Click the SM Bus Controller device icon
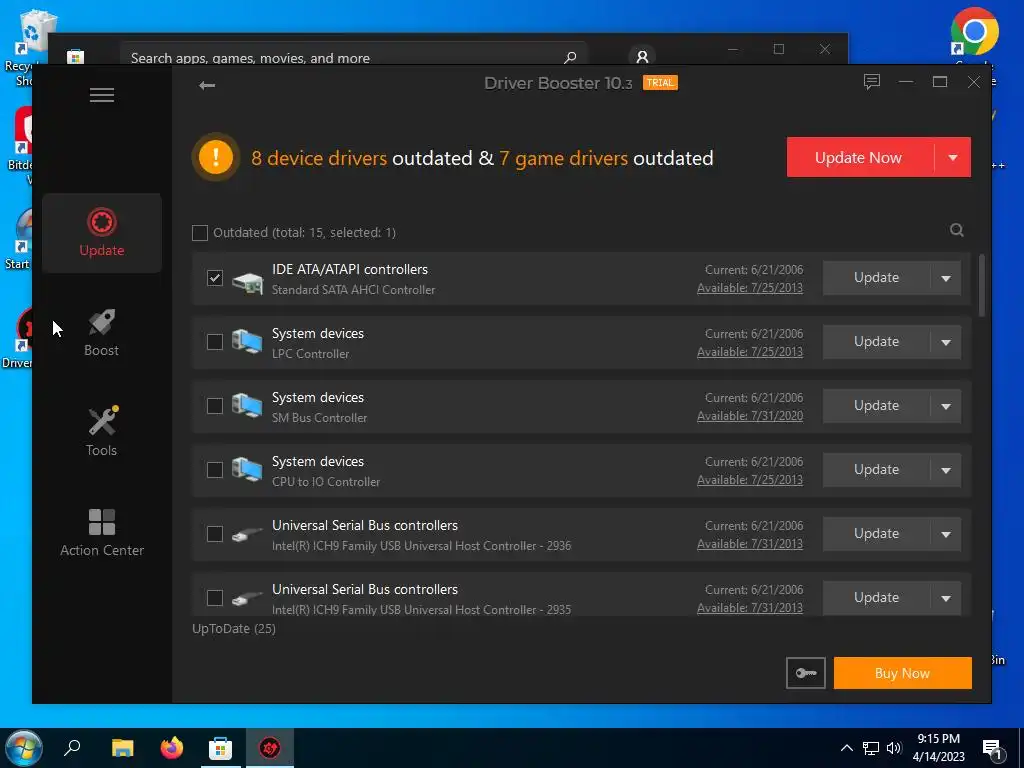 coord(248,406)
